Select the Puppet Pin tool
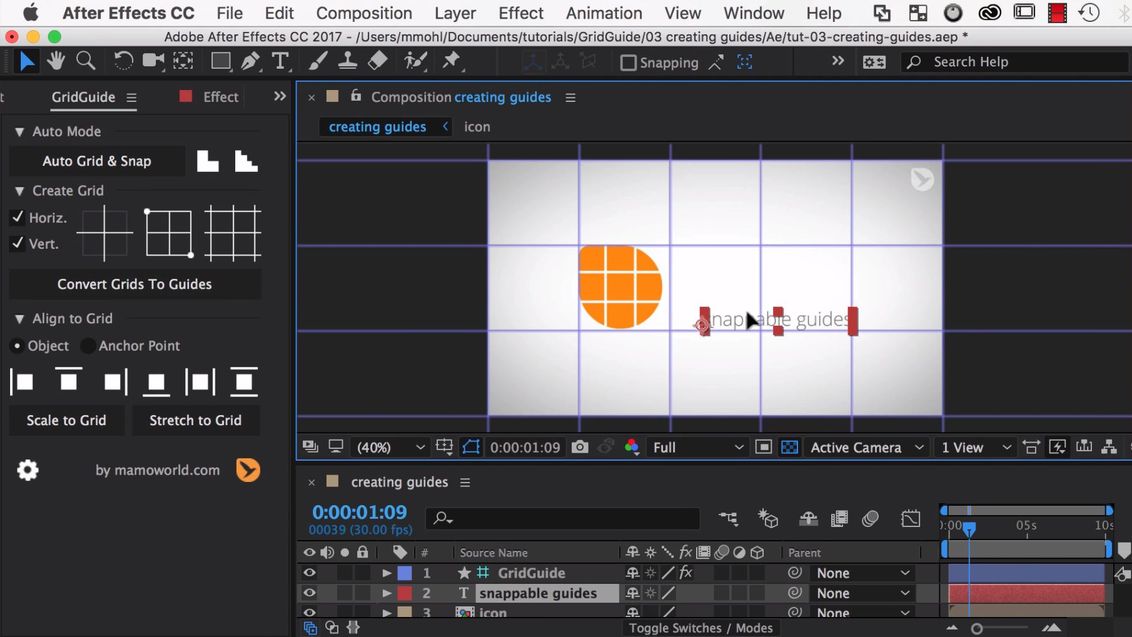This screenshot has height=637, width=1132. coord(452,61)
